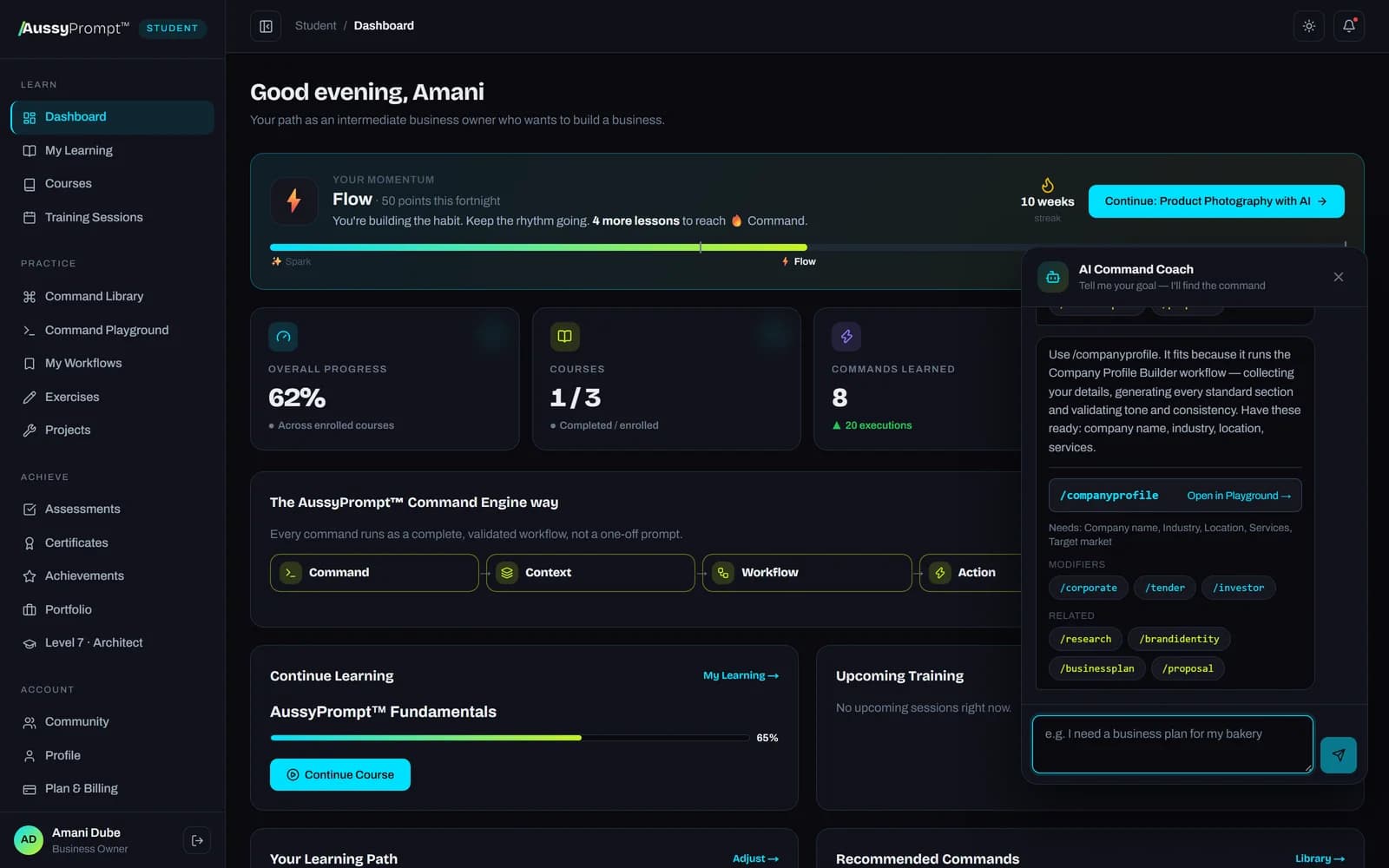Open Certificates page

113,542
